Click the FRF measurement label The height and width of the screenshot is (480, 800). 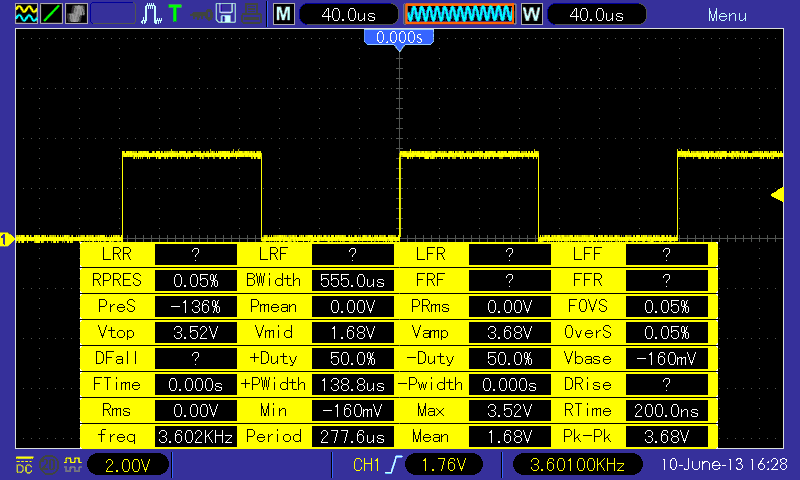coord(430,280)
